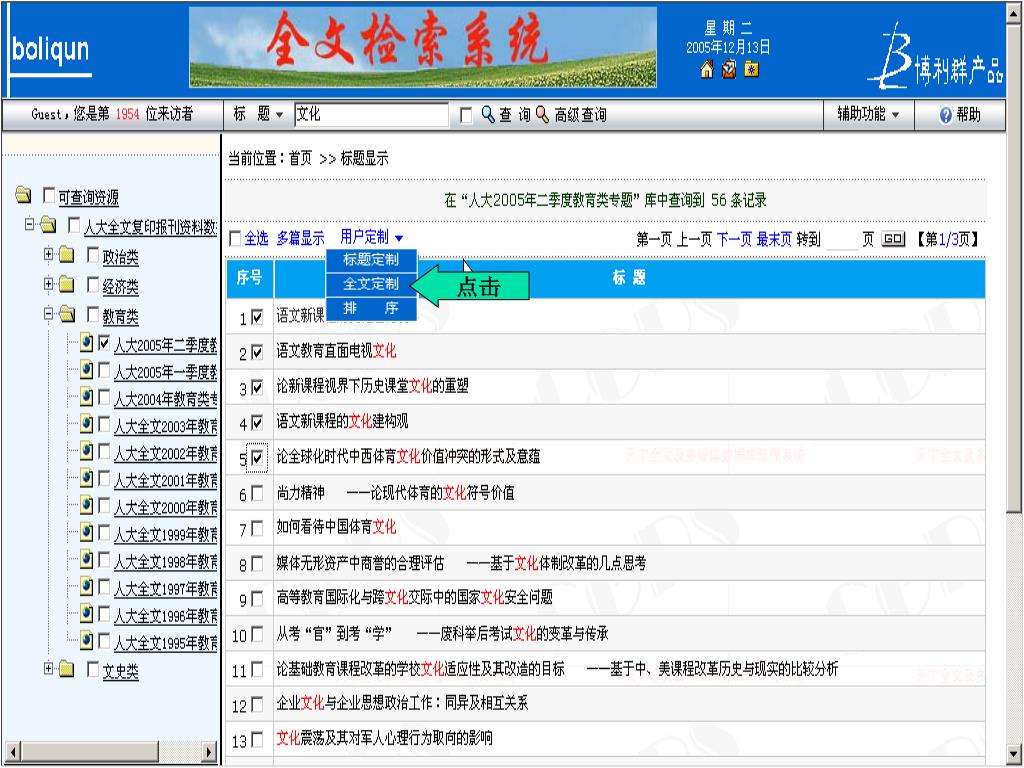The height and width of the screenshot is (768, 1024).
Task: Click the open folder icon beside 教育类
Action: (67, 314)
